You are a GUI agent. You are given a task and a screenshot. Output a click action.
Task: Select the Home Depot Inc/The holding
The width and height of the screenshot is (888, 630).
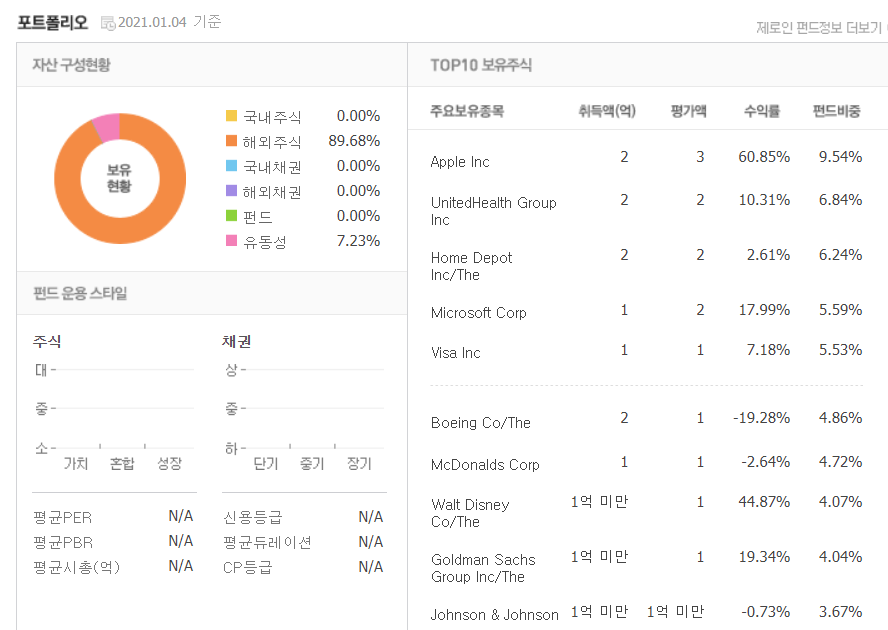point(471,266)
